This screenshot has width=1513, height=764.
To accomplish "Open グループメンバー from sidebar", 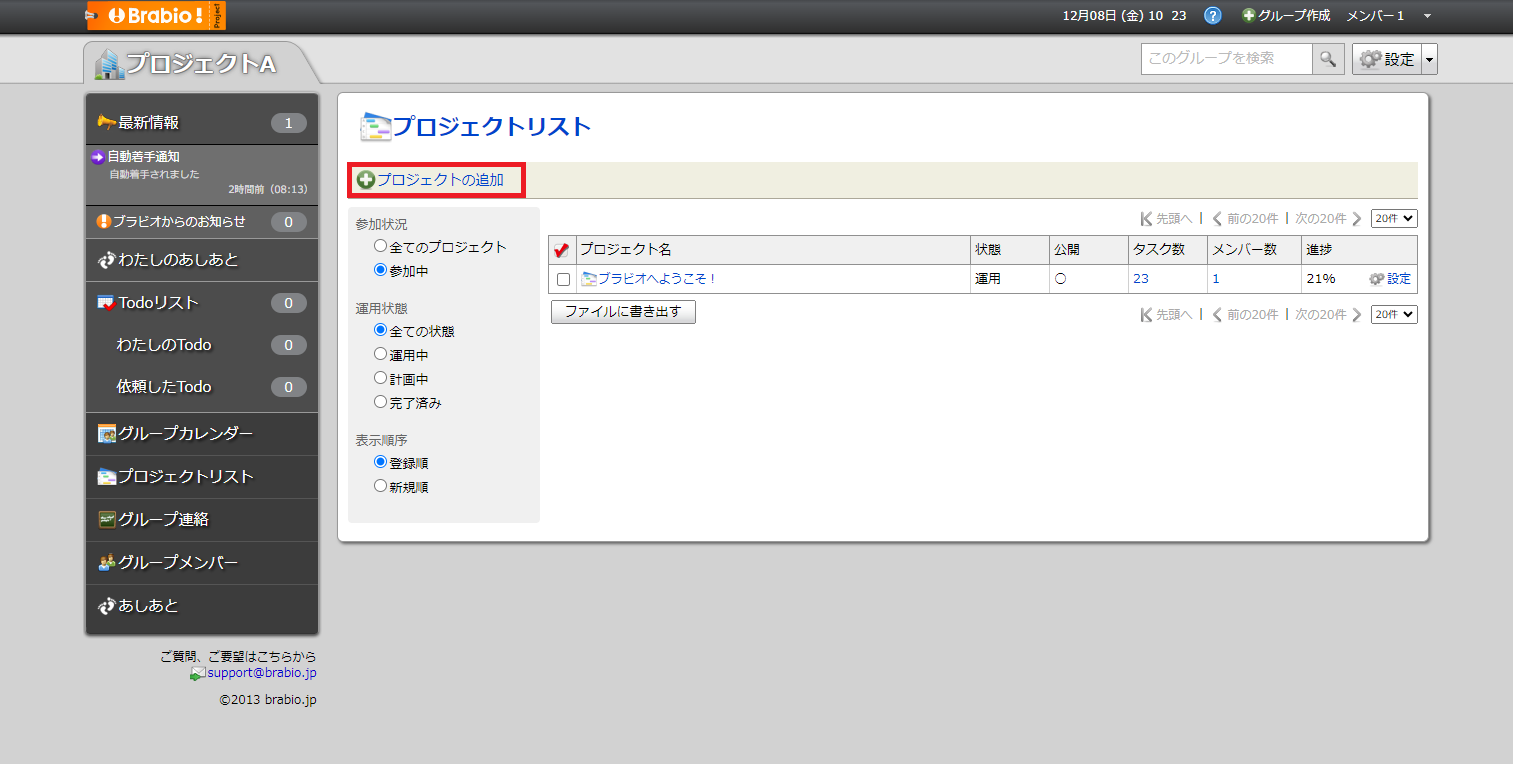I will 177,563.
